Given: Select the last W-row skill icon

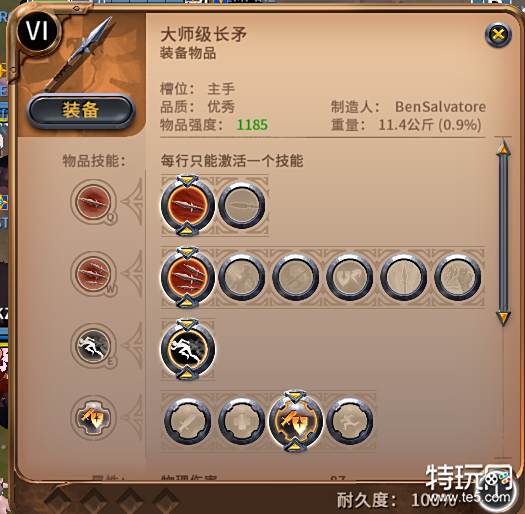Looking at the screenshot, I should [x=457, y=277].
